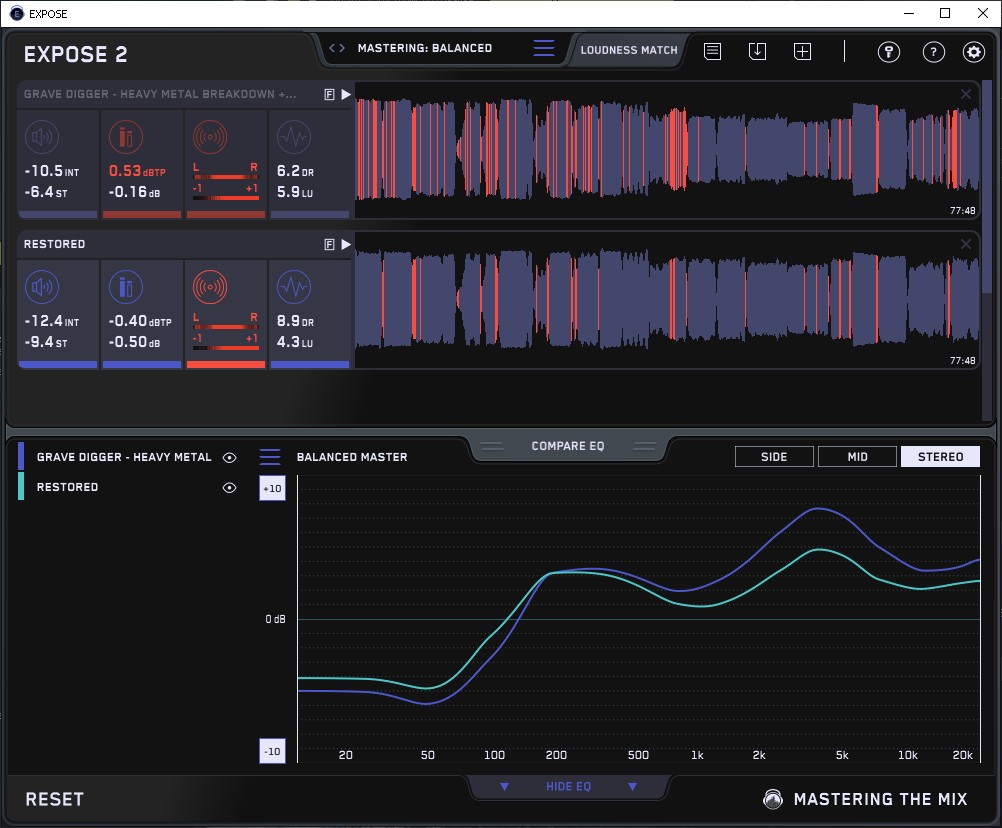This screenshot has height=828, width=1002.
Task: Click stereo field icon on Restored track
Action: point(210,287)
